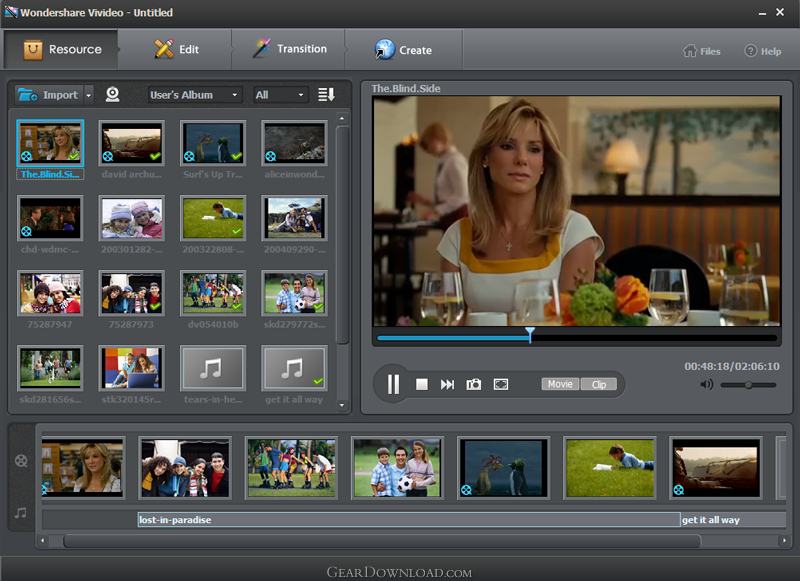This screenshot has width=800, height=581.
Task: Select the four friends clip in storyboard
Action: pos(185,468)
